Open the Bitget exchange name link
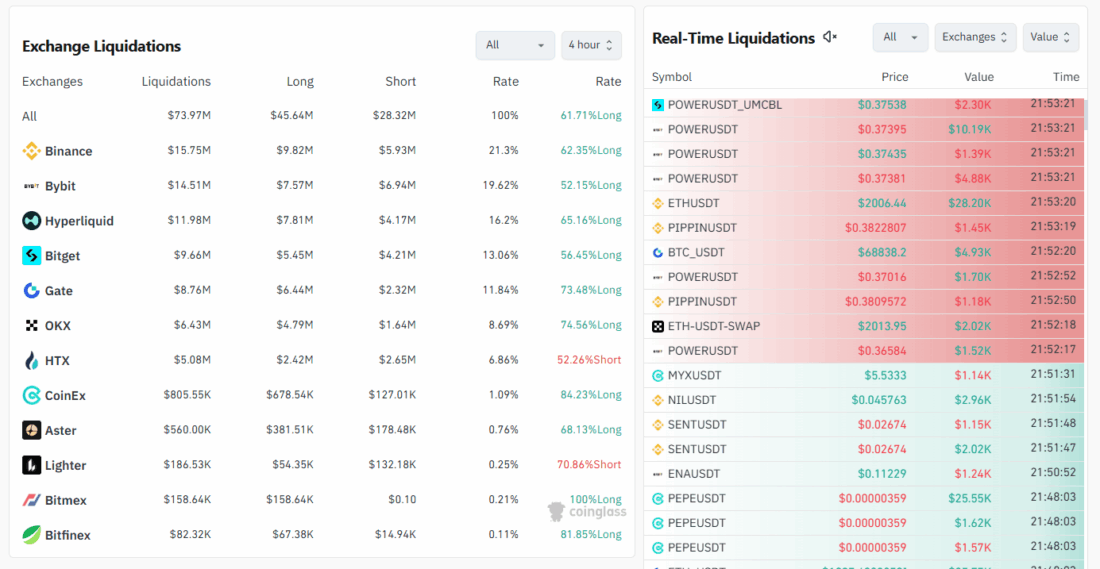This screenshot has width=1100, height=569. (62, 255)
